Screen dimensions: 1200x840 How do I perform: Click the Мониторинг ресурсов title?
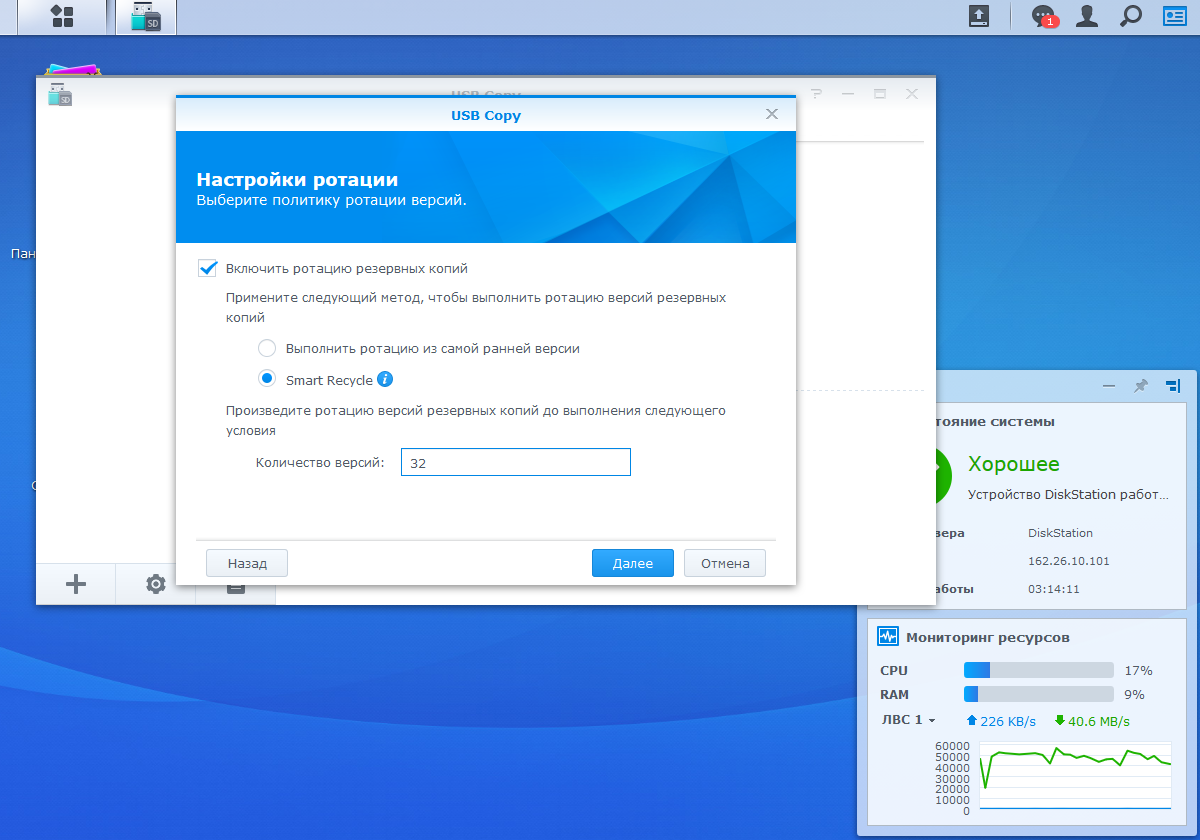tap(988, 636)
